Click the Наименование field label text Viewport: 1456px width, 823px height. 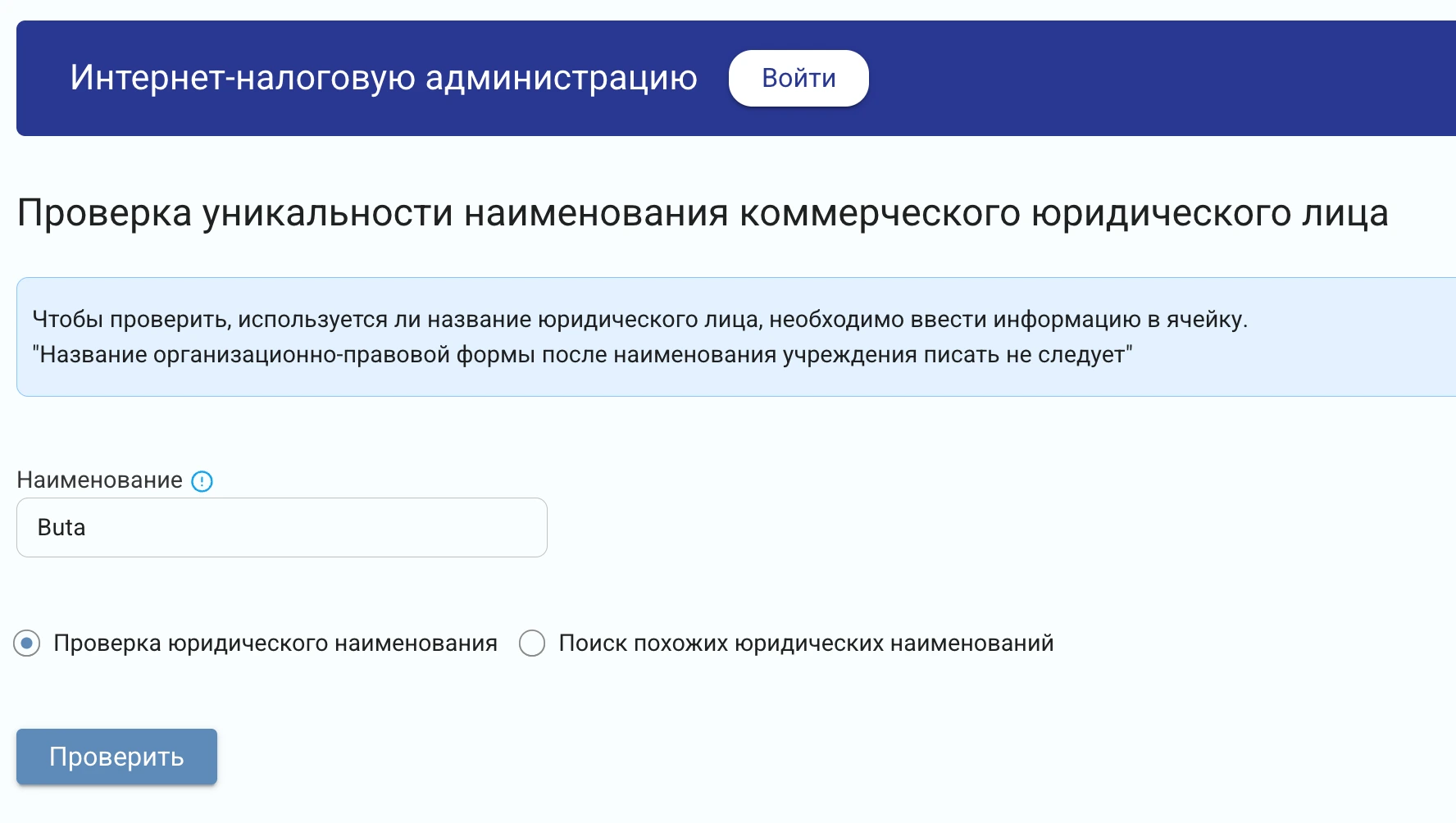99,480
